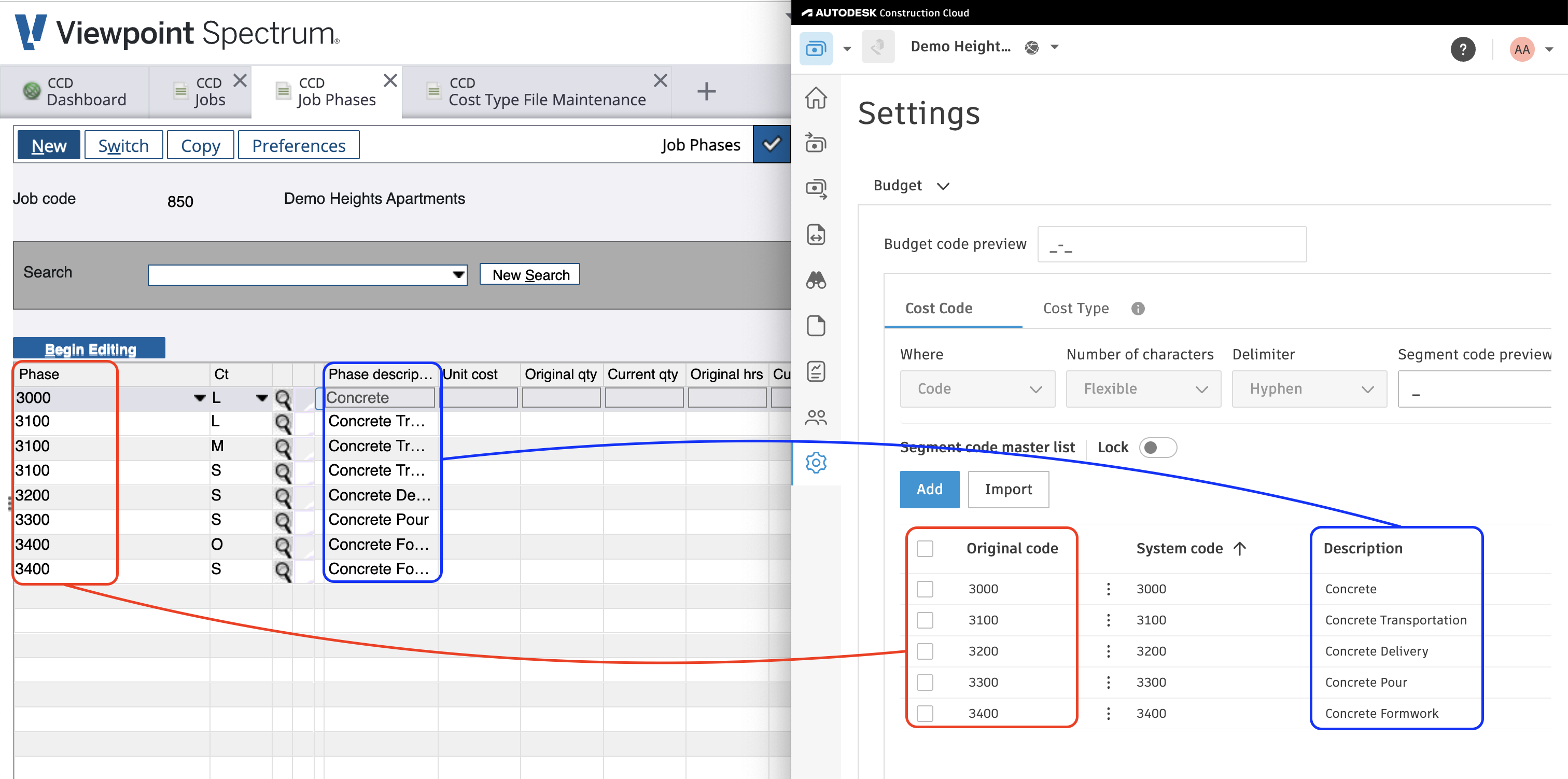1568x779 pixels.
Task: Switch to the CCD Job Phases tab
Action: click(326, 91)
